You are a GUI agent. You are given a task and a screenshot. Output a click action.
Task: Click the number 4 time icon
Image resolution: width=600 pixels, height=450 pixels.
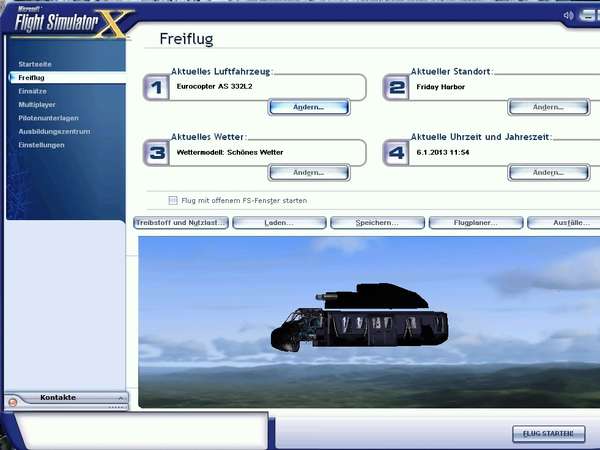(x=396, y=153)
